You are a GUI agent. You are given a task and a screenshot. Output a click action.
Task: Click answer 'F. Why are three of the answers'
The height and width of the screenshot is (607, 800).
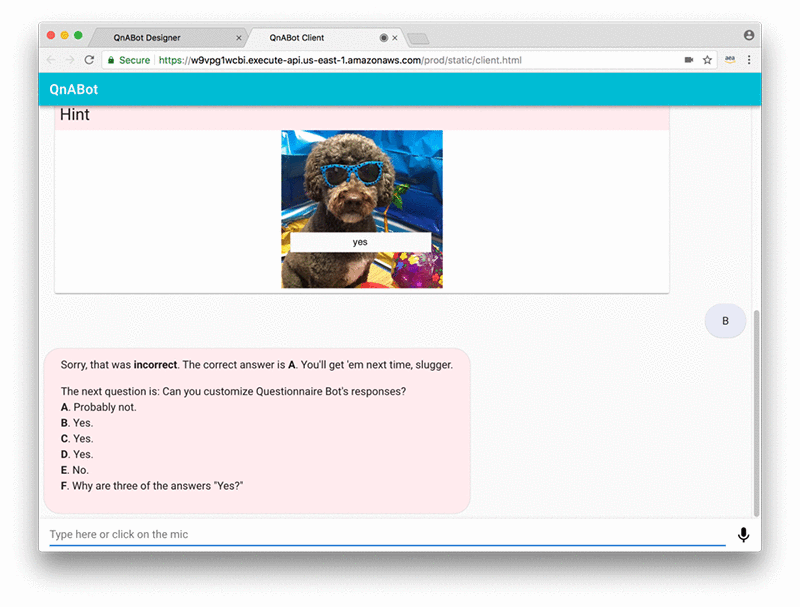(x=152, y=487)
